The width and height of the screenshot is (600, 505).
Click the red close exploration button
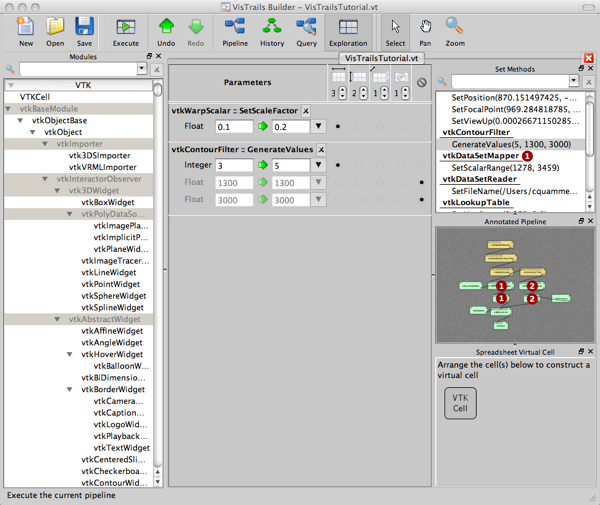[x=589, y=58]
